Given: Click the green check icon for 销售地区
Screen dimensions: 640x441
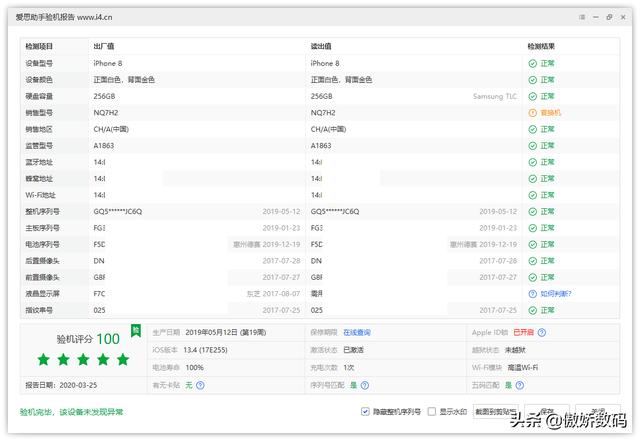Looking at the screenshot, I should tap(533, 129).
